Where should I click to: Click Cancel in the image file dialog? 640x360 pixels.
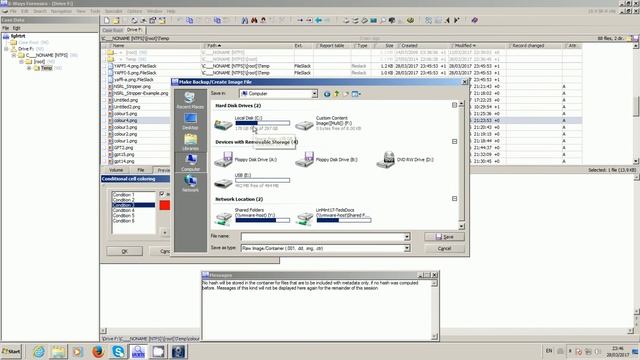click(444, 248)
